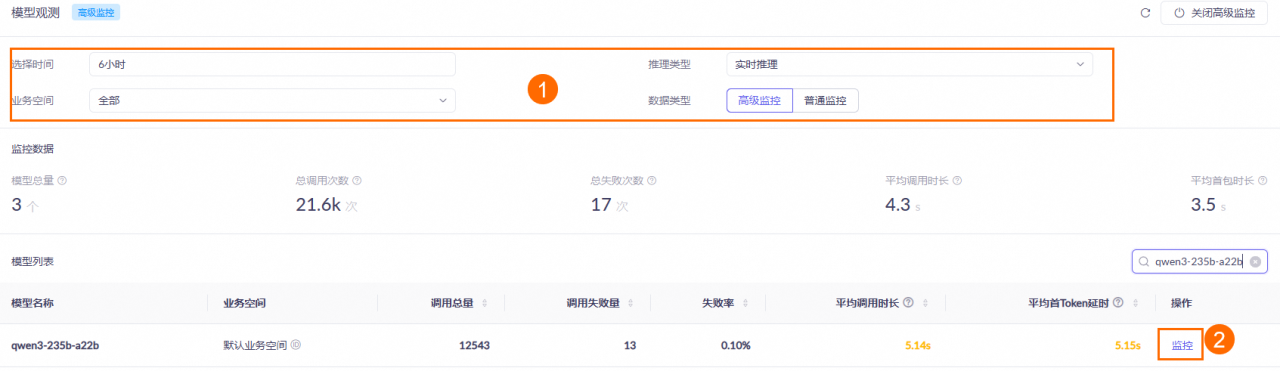Clear the model search text

pos(1255,262)
